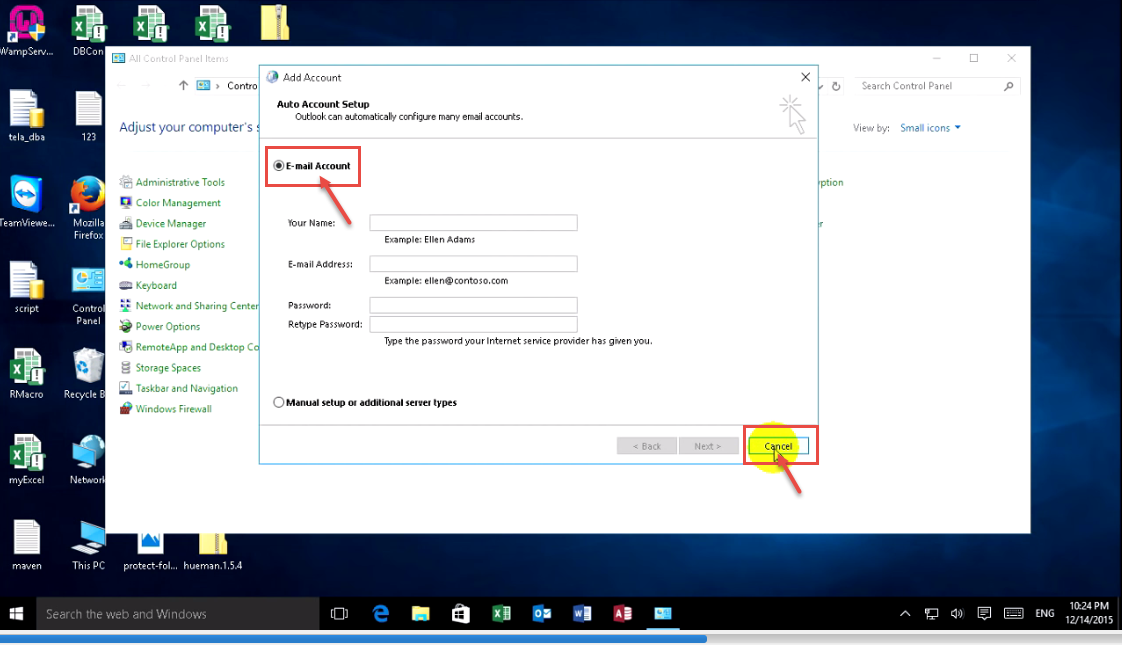The width and height of the screenshot is (1122, 645).
Task: Launch Outlook from the taskbar
Action: click(x=541, y=613)
